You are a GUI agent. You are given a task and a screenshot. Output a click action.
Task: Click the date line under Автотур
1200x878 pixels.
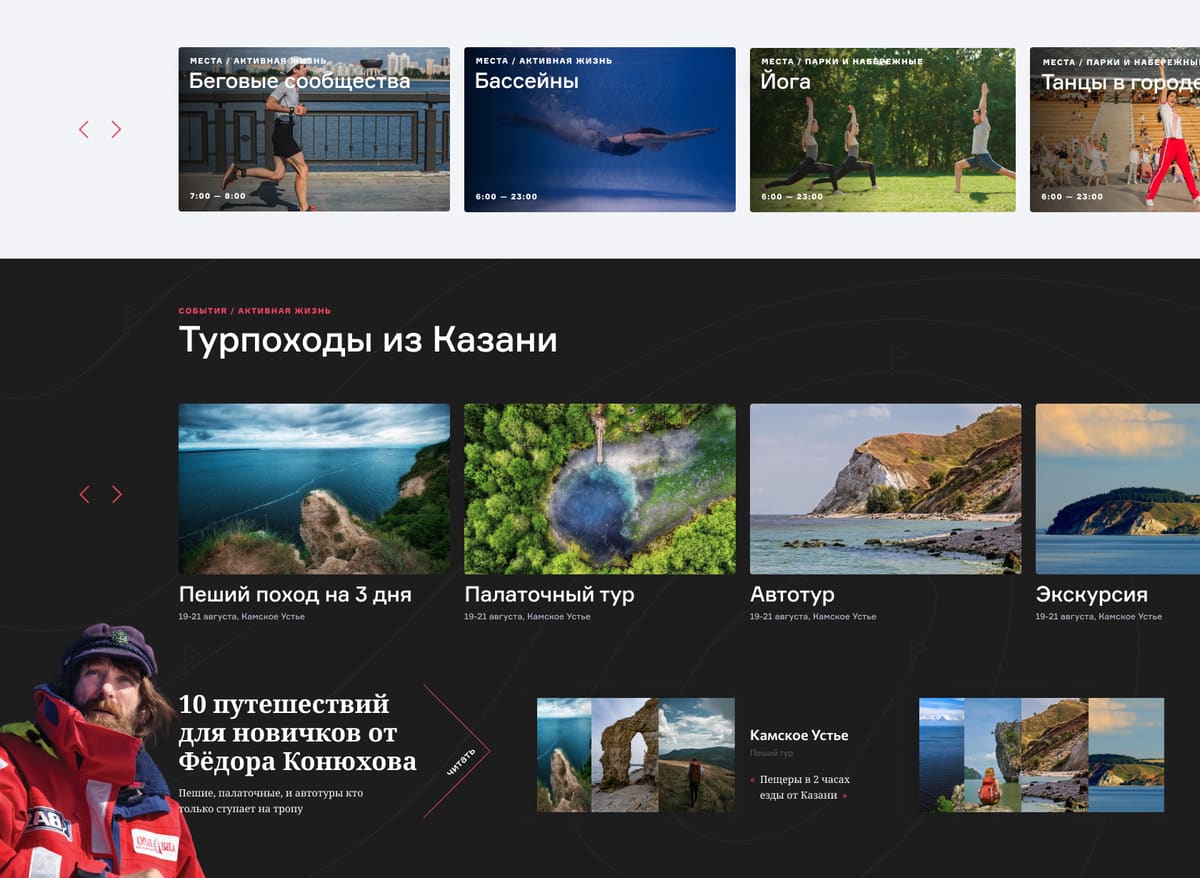click(813, 617)
